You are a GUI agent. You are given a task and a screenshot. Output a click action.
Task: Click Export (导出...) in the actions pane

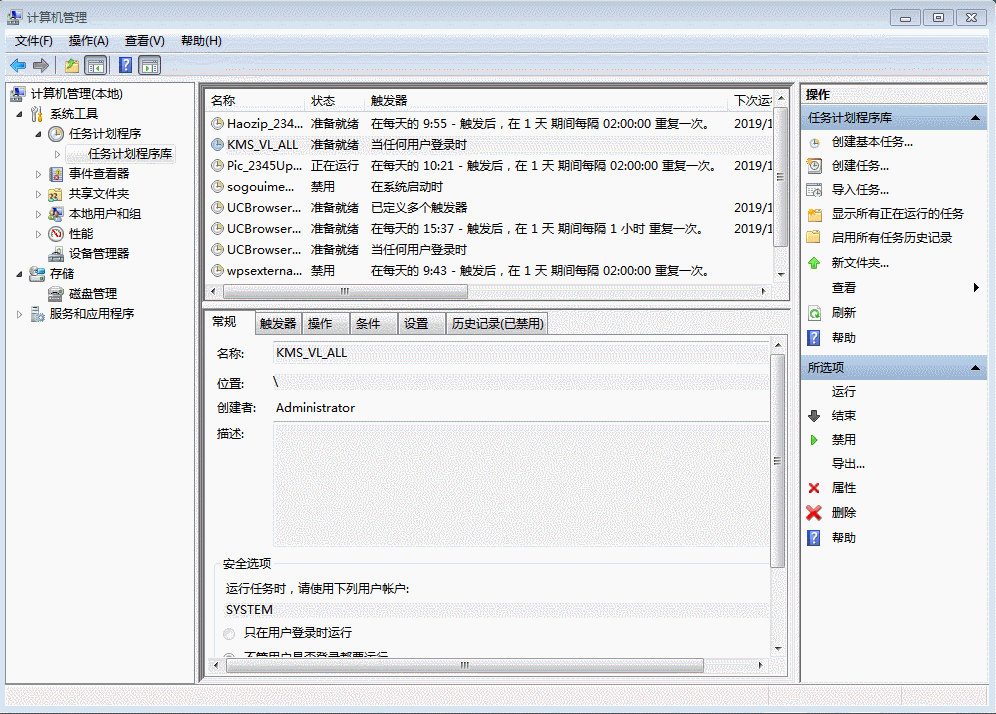pyautogui.click(x=848, y=464)
